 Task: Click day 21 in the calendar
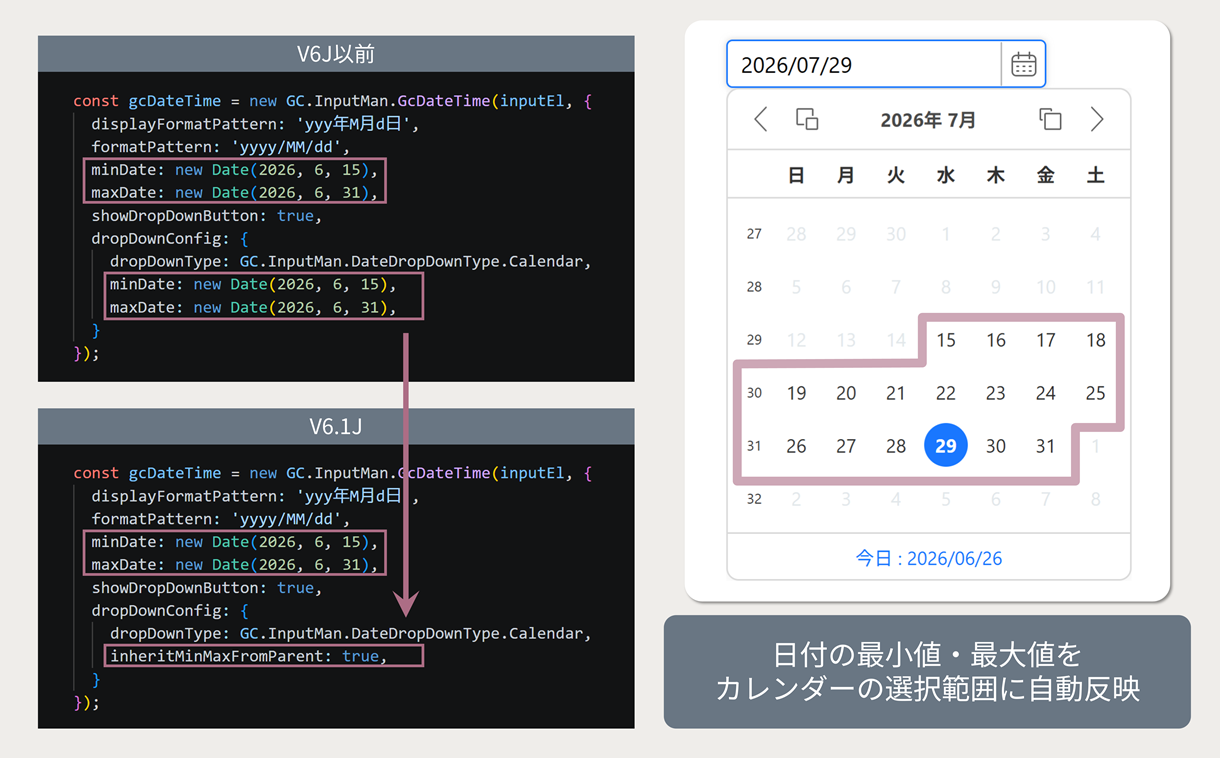(896, 393)
